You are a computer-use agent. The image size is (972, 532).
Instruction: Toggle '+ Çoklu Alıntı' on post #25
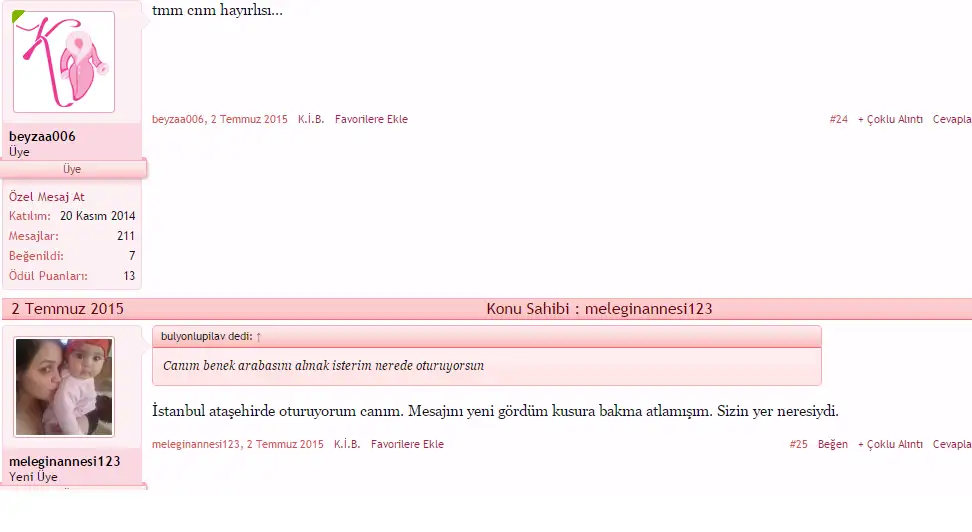890,444
